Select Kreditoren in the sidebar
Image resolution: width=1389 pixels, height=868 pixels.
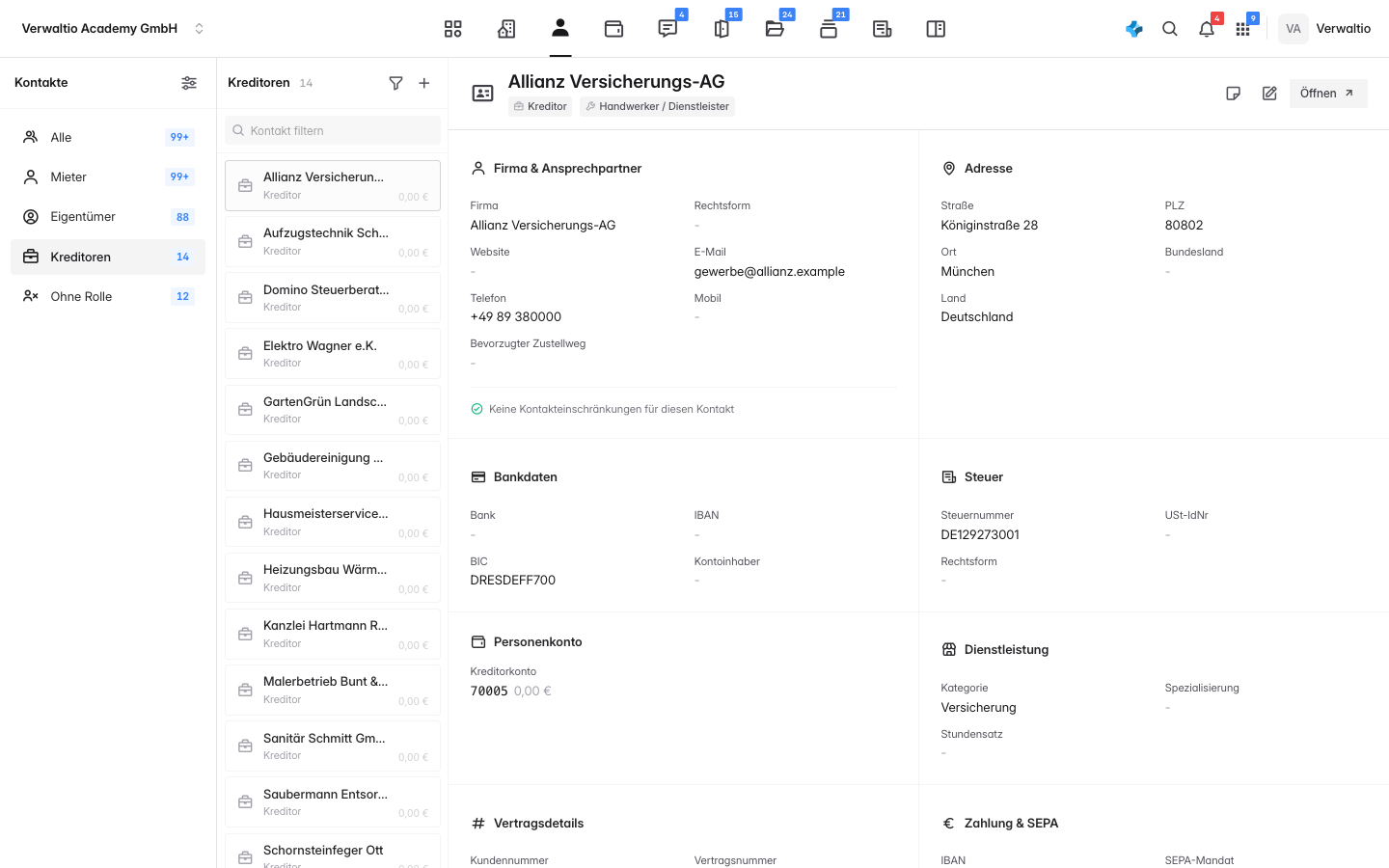tap(108, 257)
